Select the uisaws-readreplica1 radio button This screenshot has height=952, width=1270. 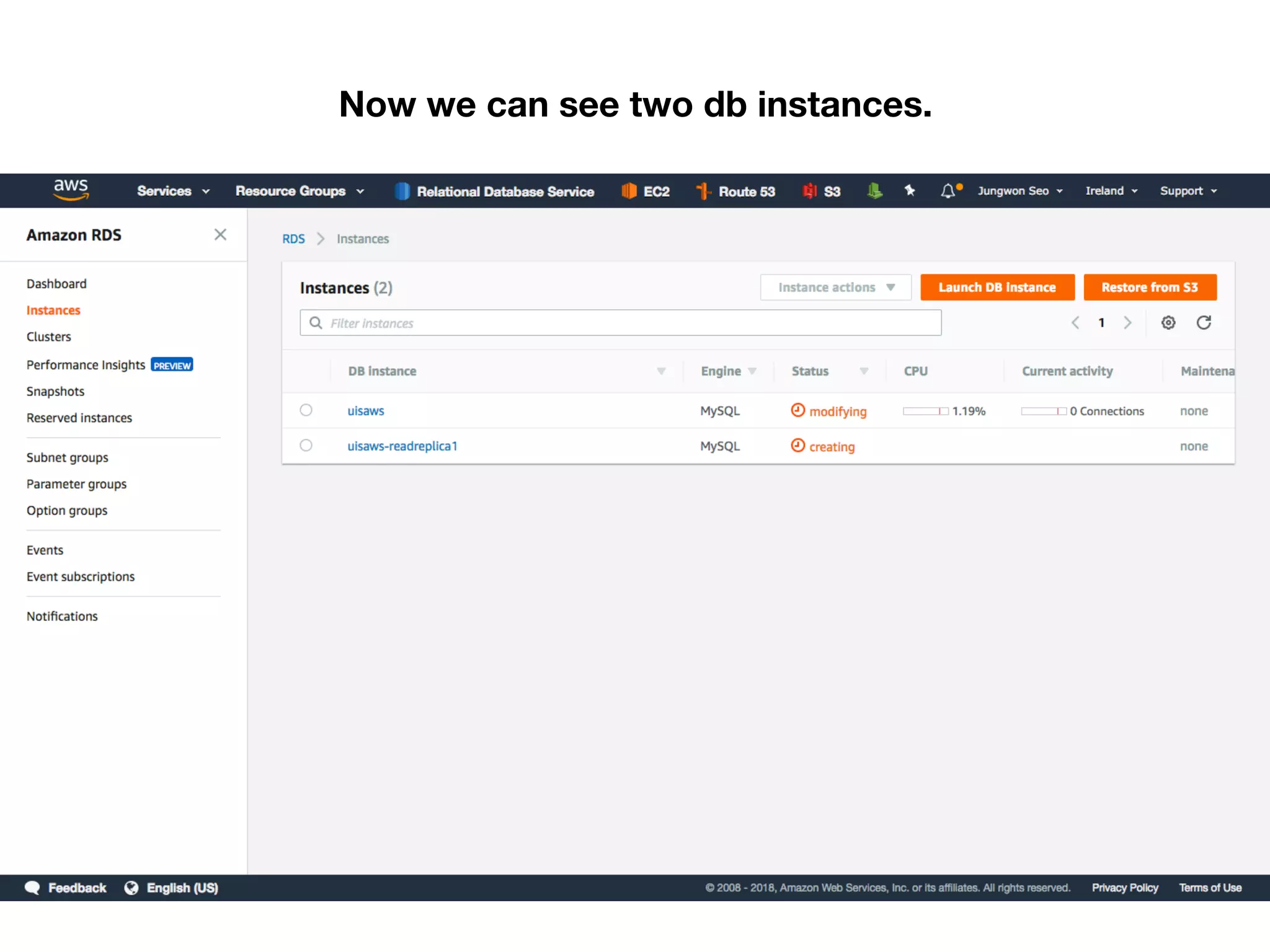tap(306, 446)
